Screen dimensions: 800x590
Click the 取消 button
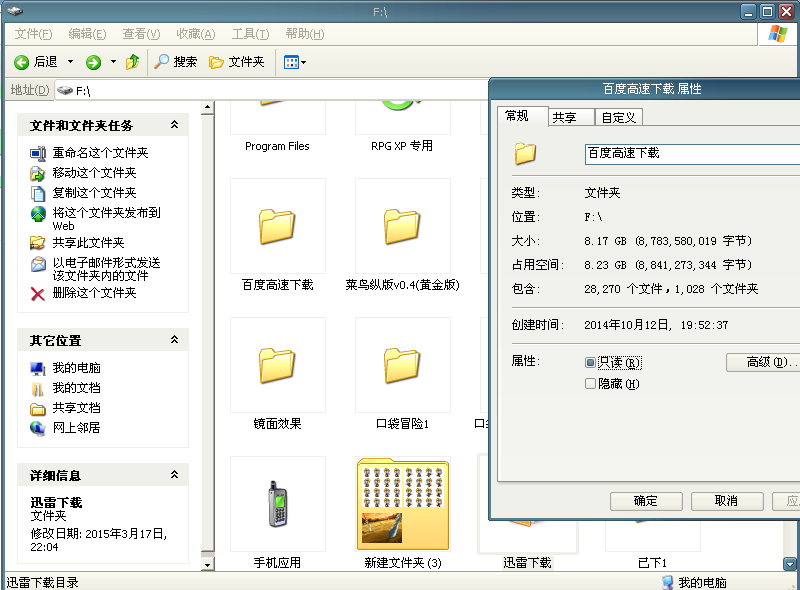(727, 501)
